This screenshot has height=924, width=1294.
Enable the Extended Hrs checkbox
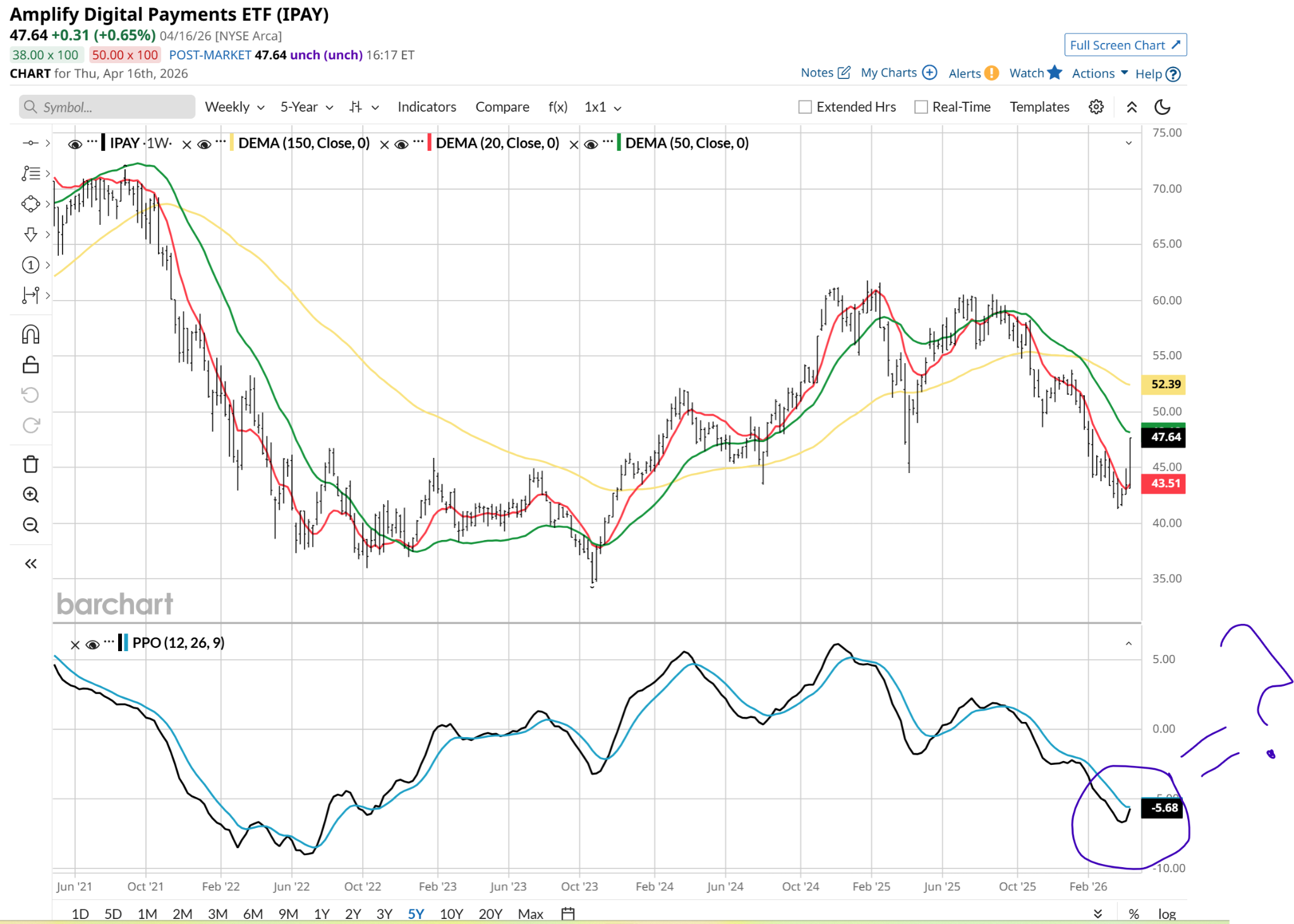point(805,107)
